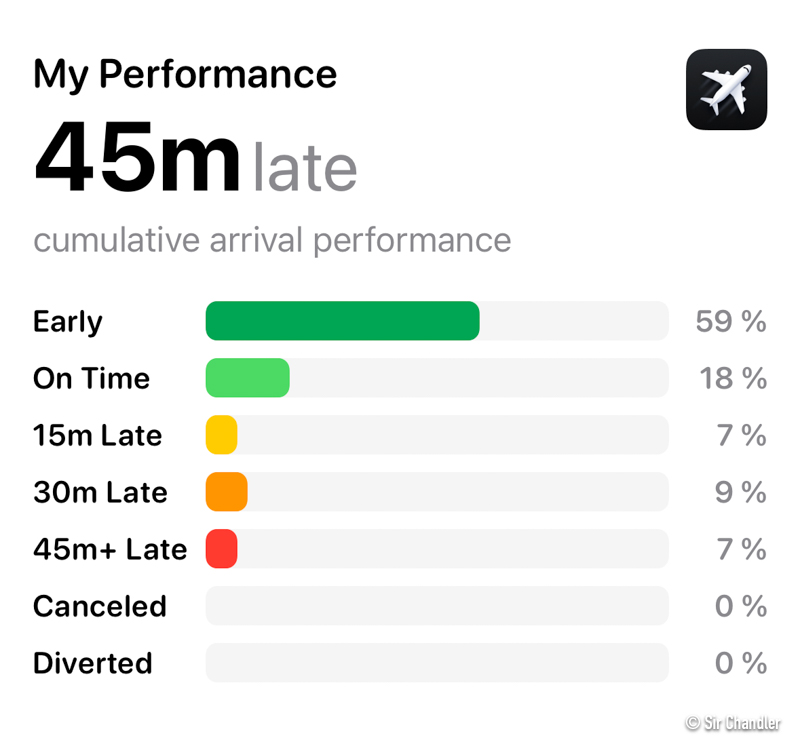Click the 59 % Early percentage
This screenshot has width=800, height=740.
click(x=731, y=322)
